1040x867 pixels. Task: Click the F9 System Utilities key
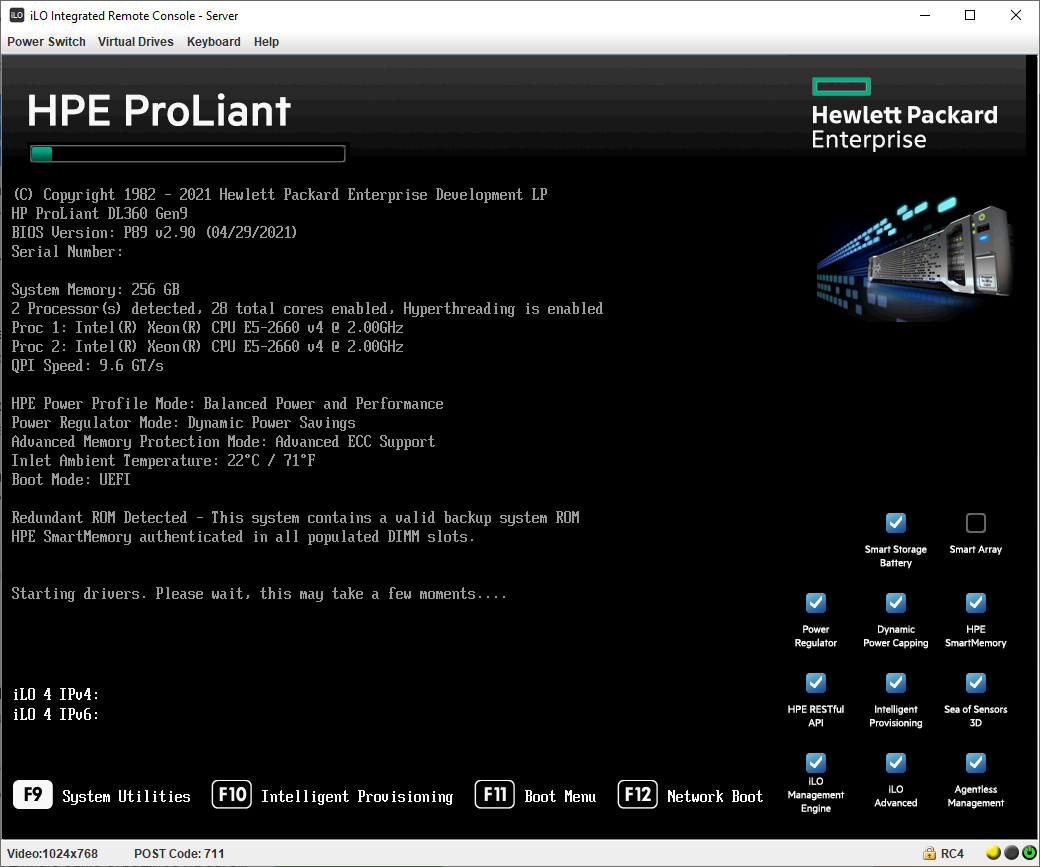[32, 794]
